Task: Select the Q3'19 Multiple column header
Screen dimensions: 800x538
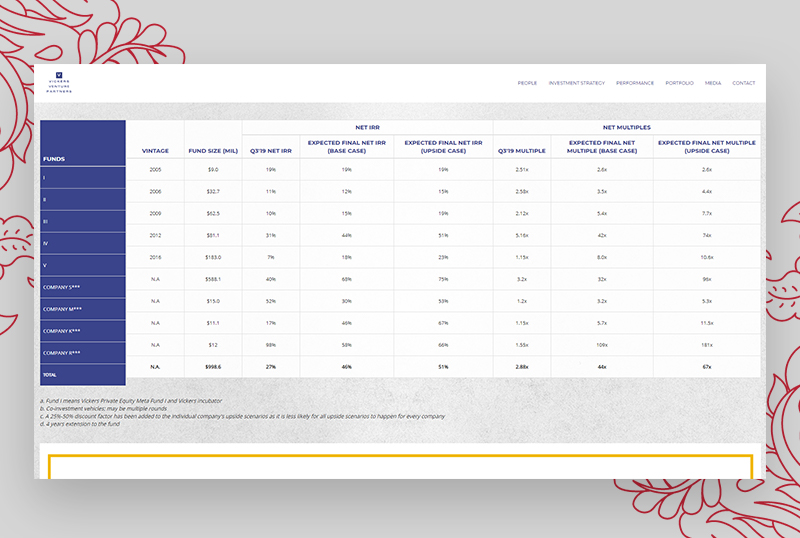Action: 522,150
